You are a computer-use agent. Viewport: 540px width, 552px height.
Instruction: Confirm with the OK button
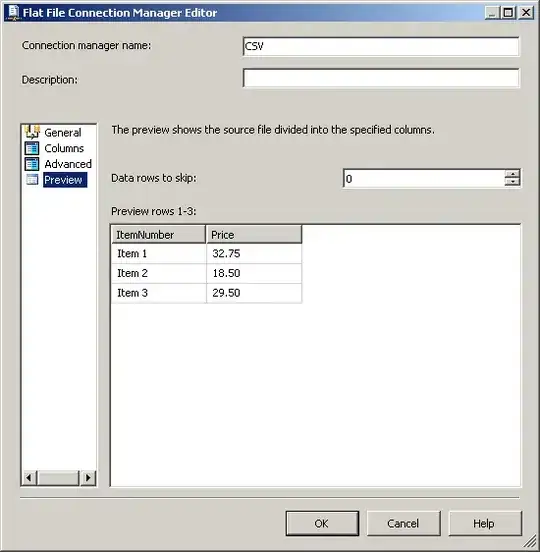pyautogui.click(x=322, y=523)
